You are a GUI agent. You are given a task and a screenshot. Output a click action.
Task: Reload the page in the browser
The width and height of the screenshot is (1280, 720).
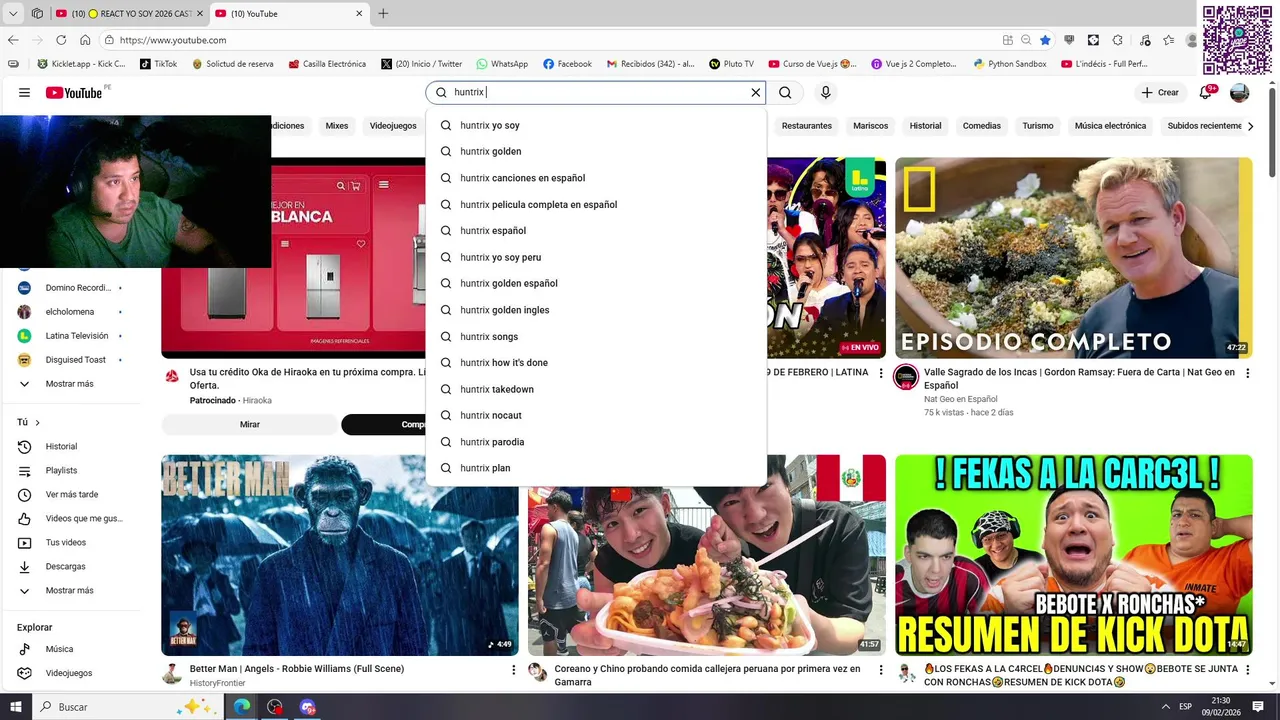(x=61, y=40)
